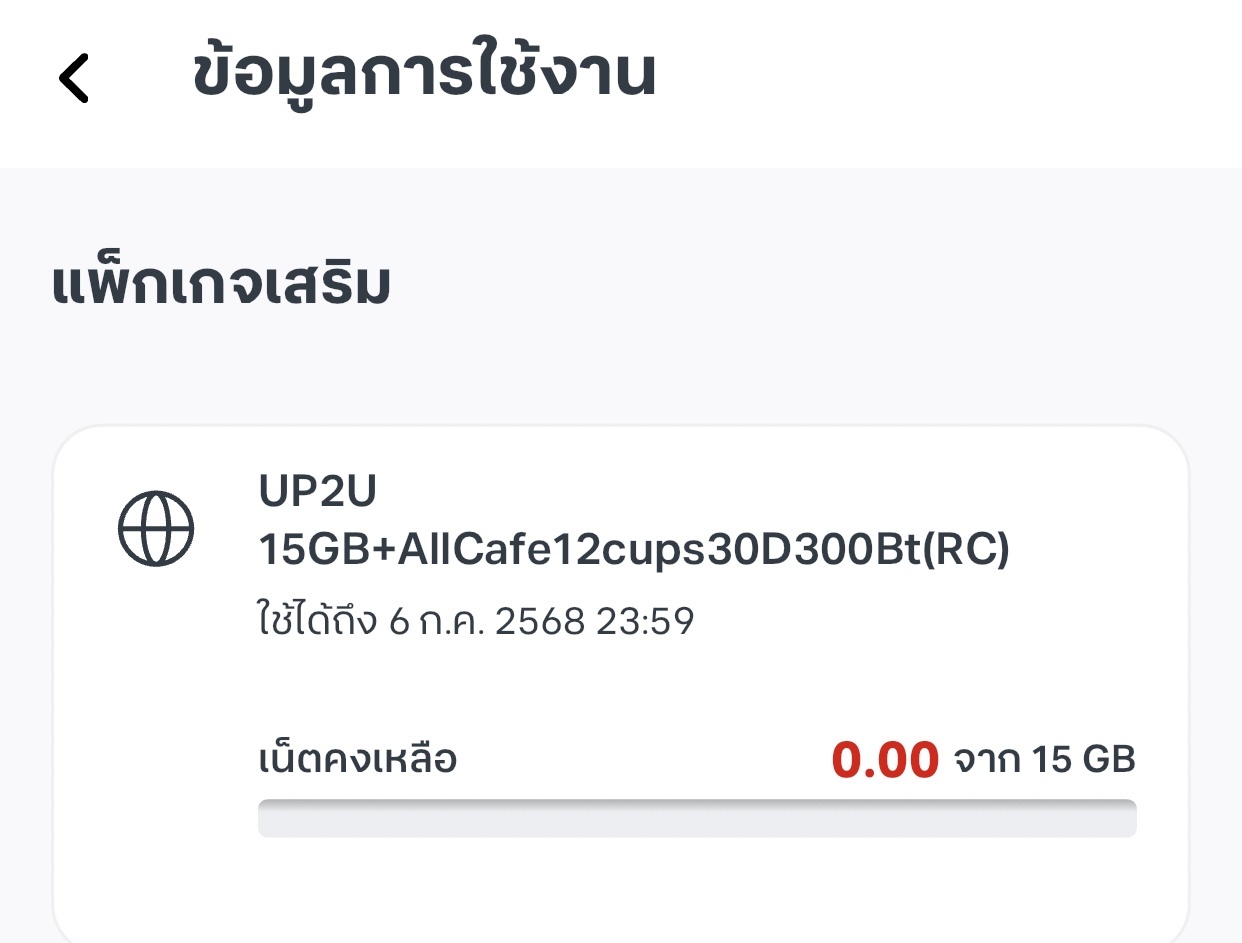
Task: Click the 23:59 expiry time
Action: pyautogui.click(x=645, y=622)
